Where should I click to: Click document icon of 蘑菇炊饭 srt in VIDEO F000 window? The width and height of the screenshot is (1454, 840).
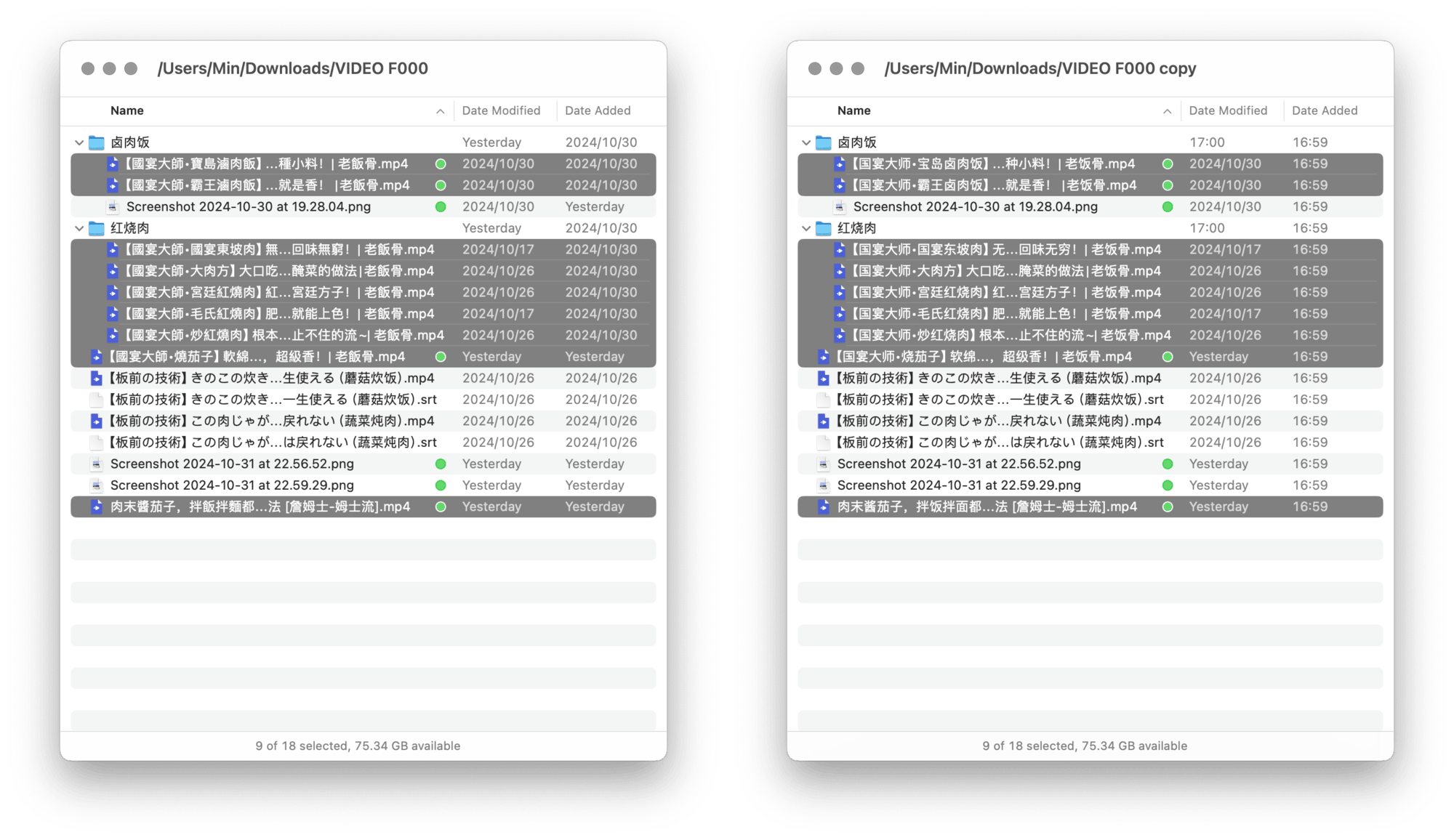[x=96, y=400]
